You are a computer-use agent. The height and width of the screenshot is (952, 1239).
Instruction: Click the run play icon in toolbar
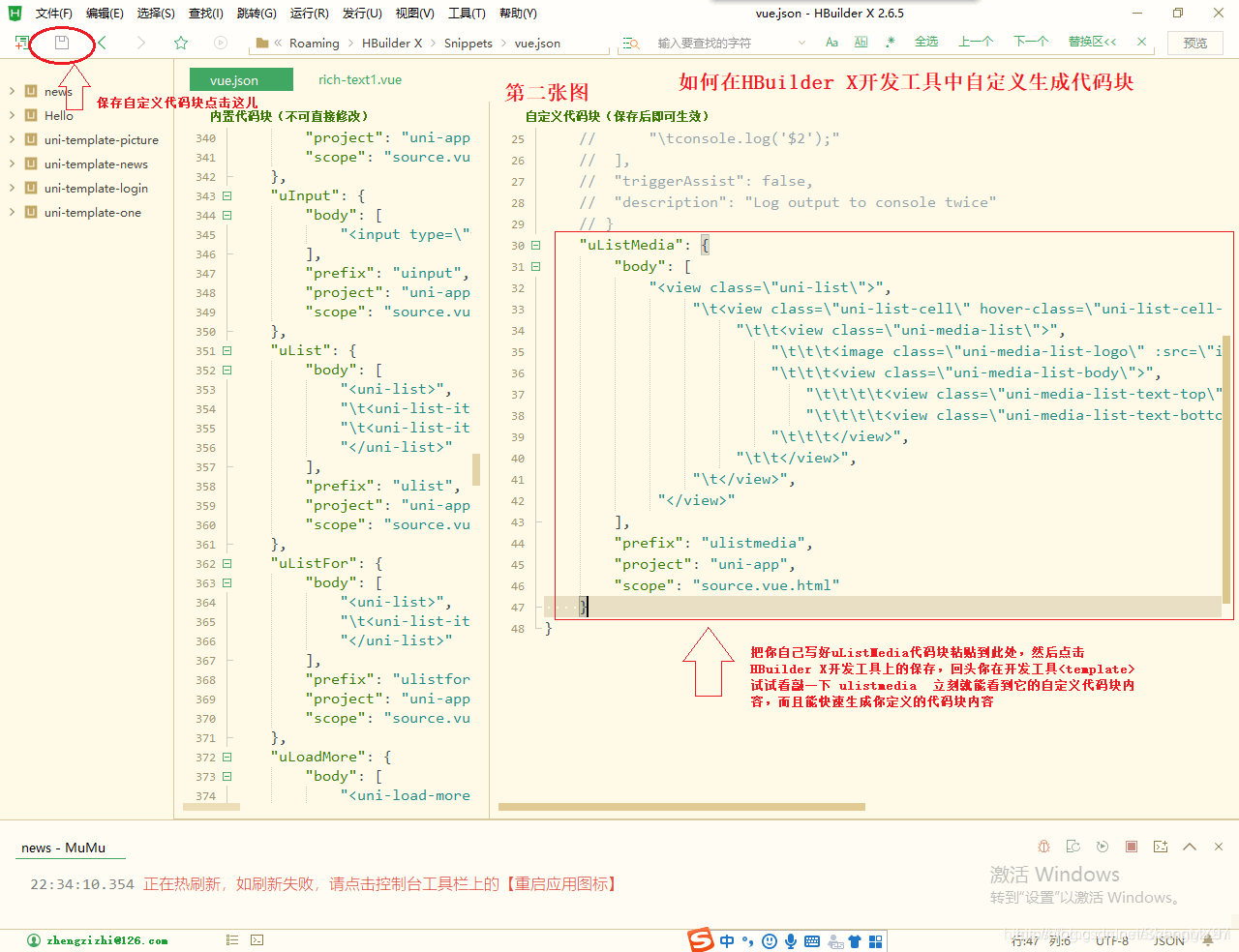[221, 43]
